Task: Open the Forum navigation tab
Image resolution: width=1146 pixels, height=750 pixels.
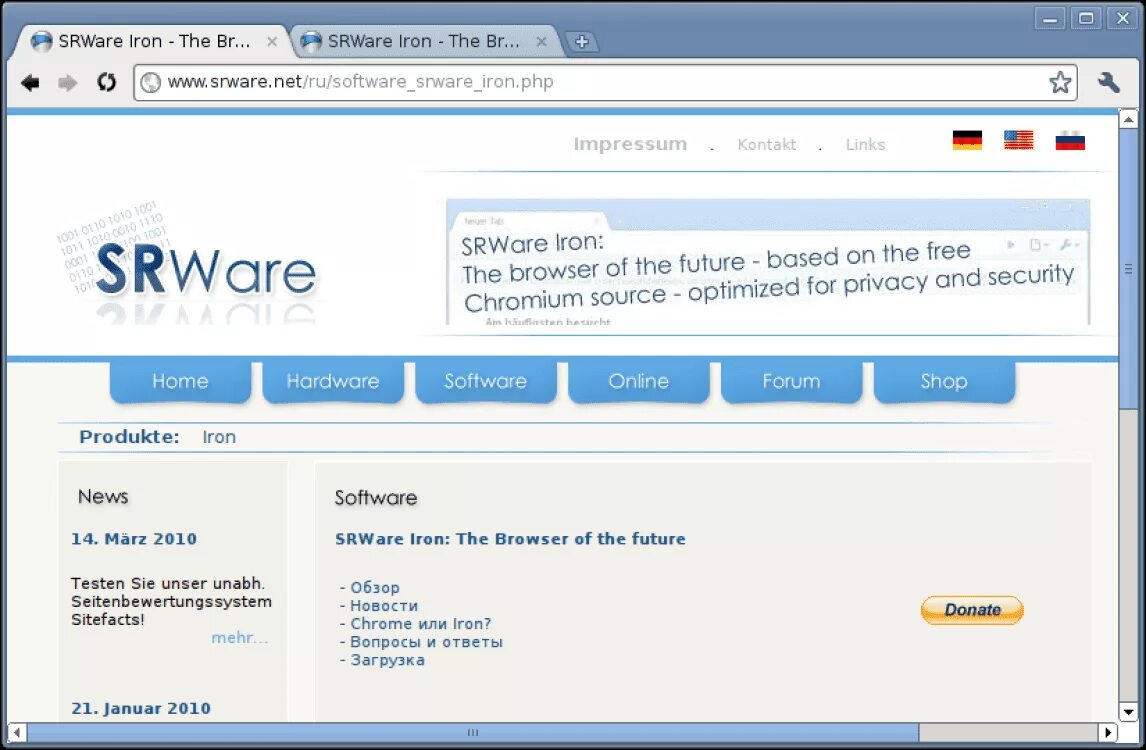Action: click(791, 382)
